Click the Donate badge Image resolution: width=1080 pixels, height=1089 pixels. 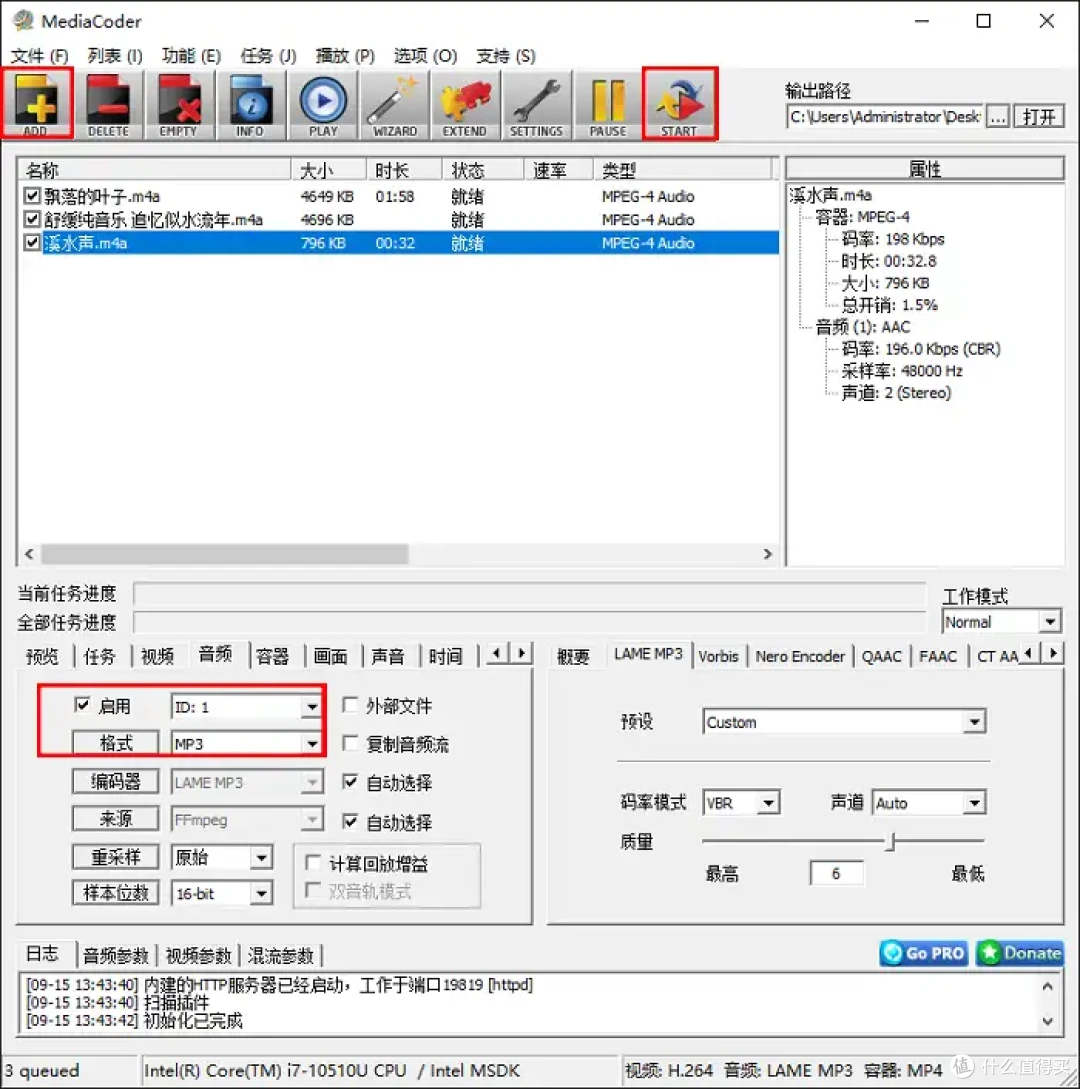(x=1020, y=953)
